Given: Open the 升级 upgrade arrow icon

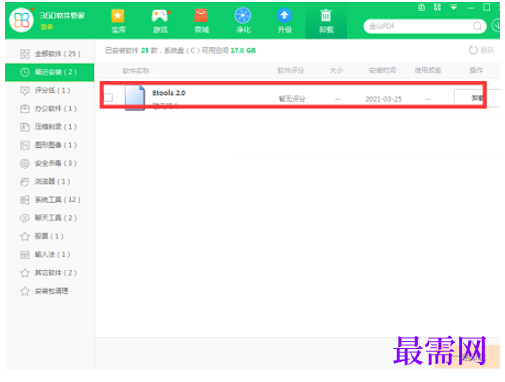Looking at the screenshot, I should coord(284,16).
